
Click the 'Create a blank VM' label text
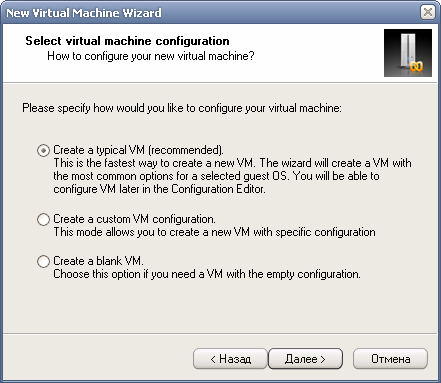pos(98,261)
